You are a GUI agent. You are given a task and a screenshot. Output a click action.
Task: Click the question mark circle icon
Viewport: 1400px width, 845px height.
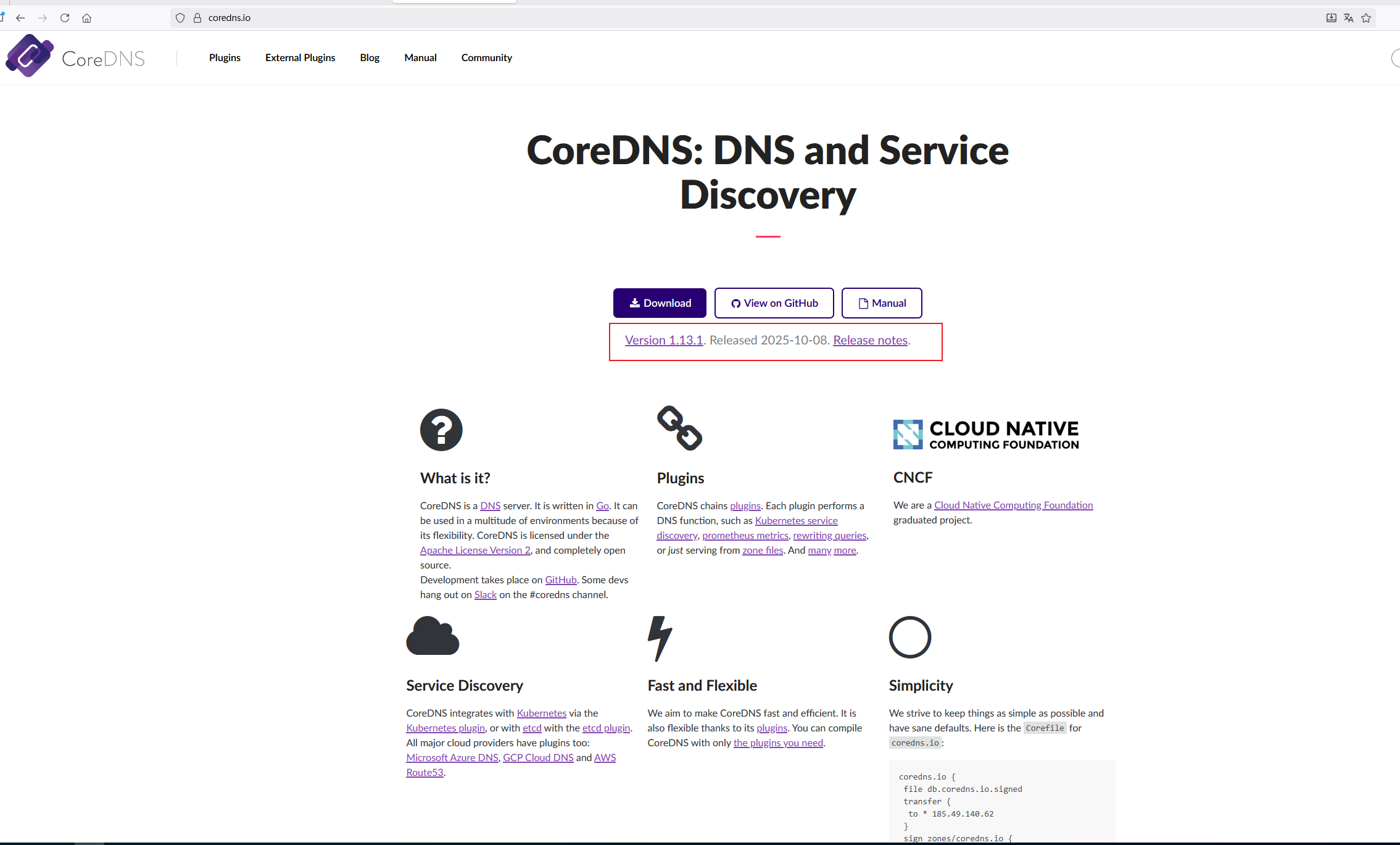[441, 430]
